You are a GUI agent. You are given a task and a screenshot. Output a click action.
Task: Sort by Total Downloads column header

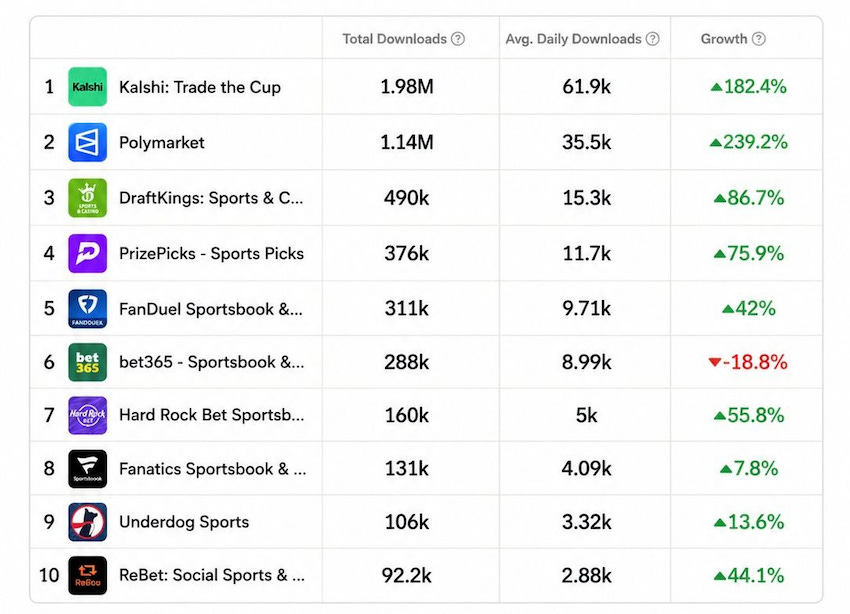[x=394, y=39]
